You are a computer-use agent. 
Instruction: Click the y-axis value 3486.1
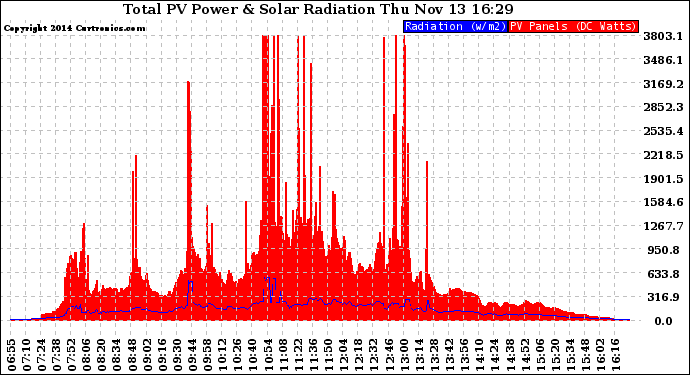point(663,60)
